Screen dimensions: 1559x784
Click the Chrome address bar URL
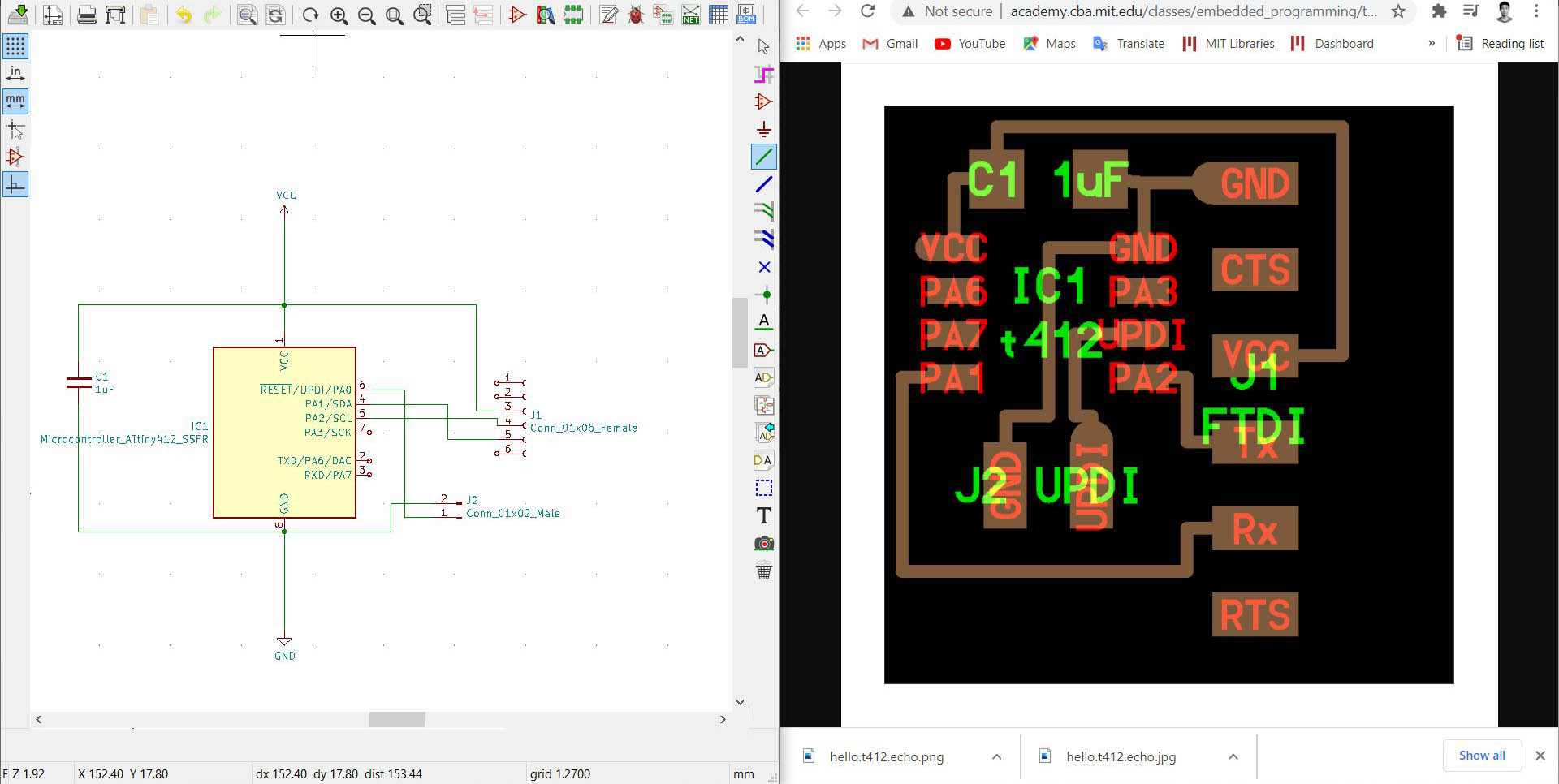point(1193,11)
